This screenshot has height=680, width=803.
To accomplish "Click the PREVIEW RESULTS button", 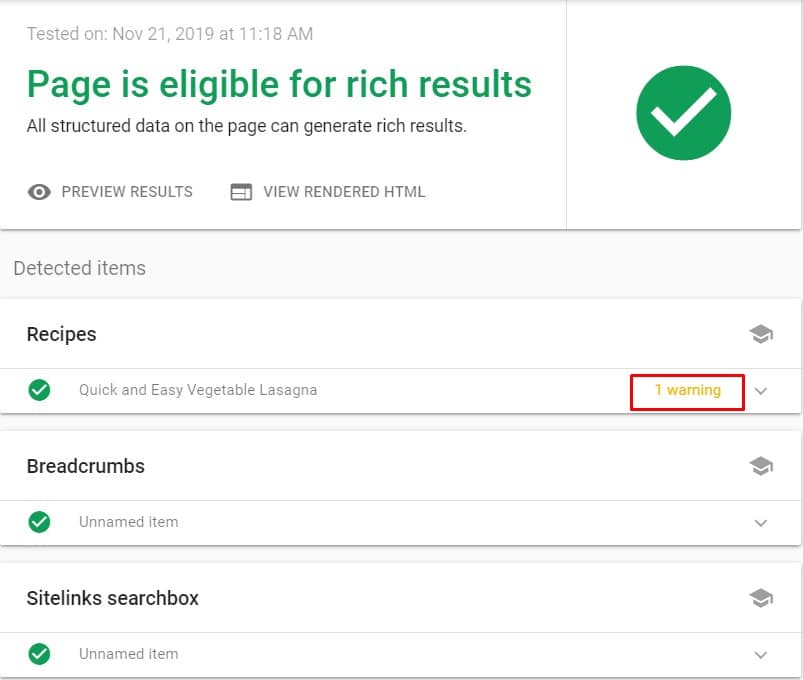I will pos(127,192).
